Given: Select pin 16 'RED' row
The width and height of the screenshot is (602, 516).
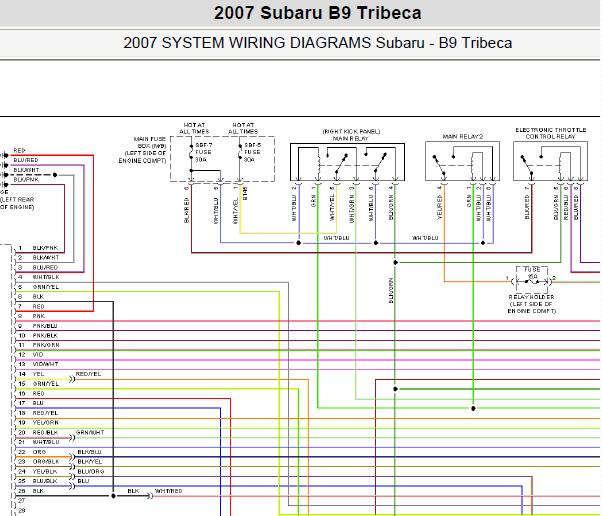Looking at the screenshot, I should (x=31, y=394).
